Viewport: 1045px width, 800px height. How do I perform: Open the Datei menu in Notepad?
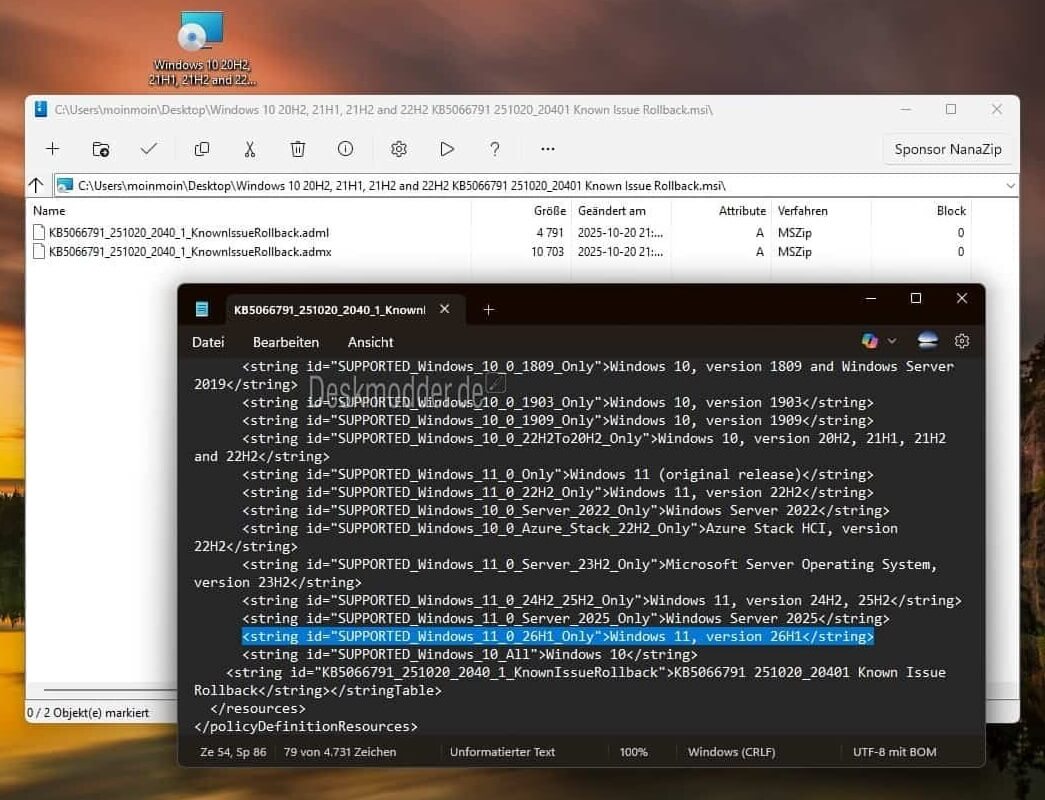click(x=207, y=341)
